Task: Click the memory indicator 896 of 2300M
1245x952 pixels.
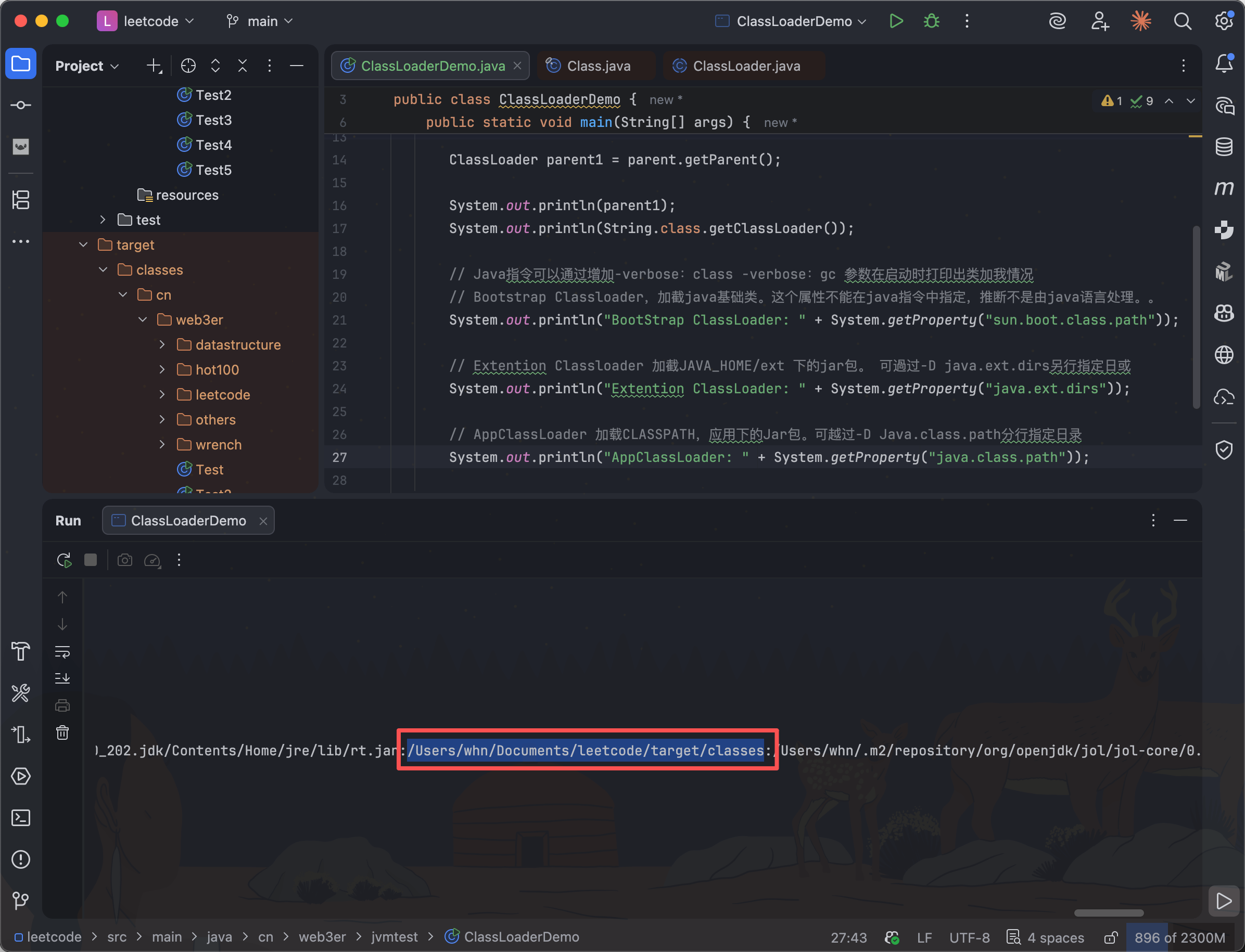Action: (x=1179, y=937)
